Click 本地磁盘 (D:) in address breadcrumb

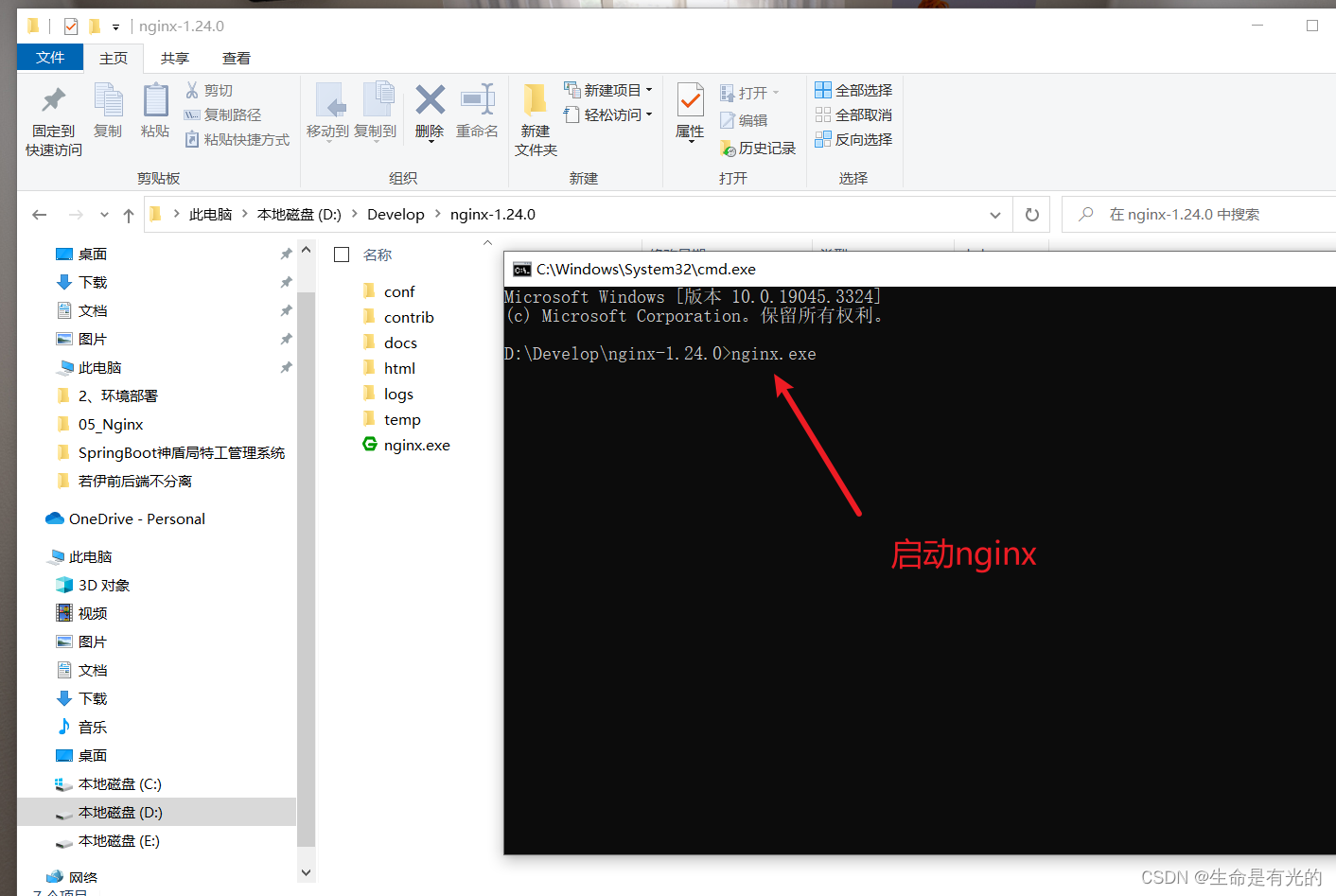point(299,214)
